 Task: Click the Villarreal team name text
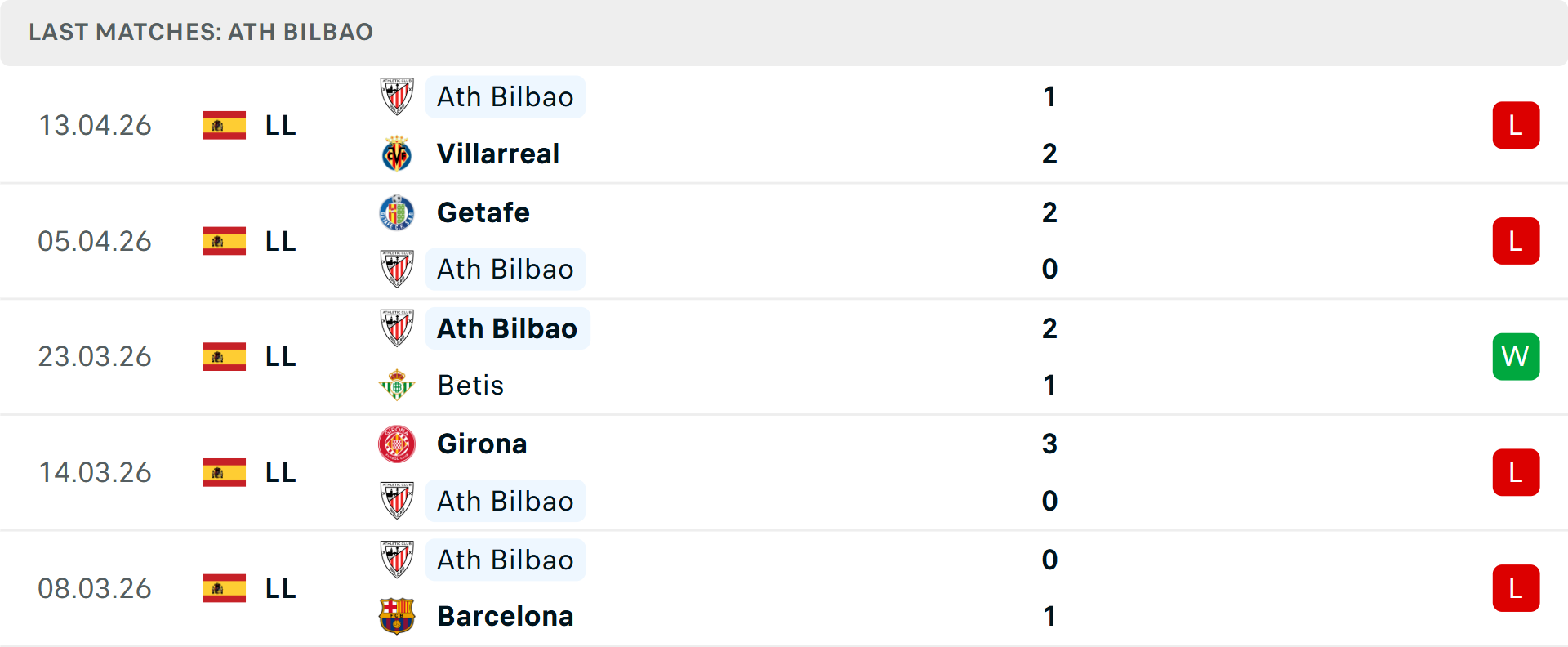(x=499, y=154)
